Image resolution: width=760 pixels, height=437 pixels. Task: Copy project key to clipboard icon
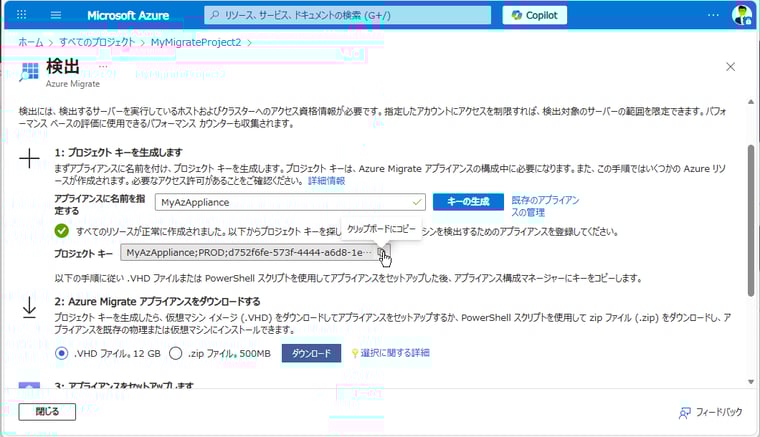[383, 252]
